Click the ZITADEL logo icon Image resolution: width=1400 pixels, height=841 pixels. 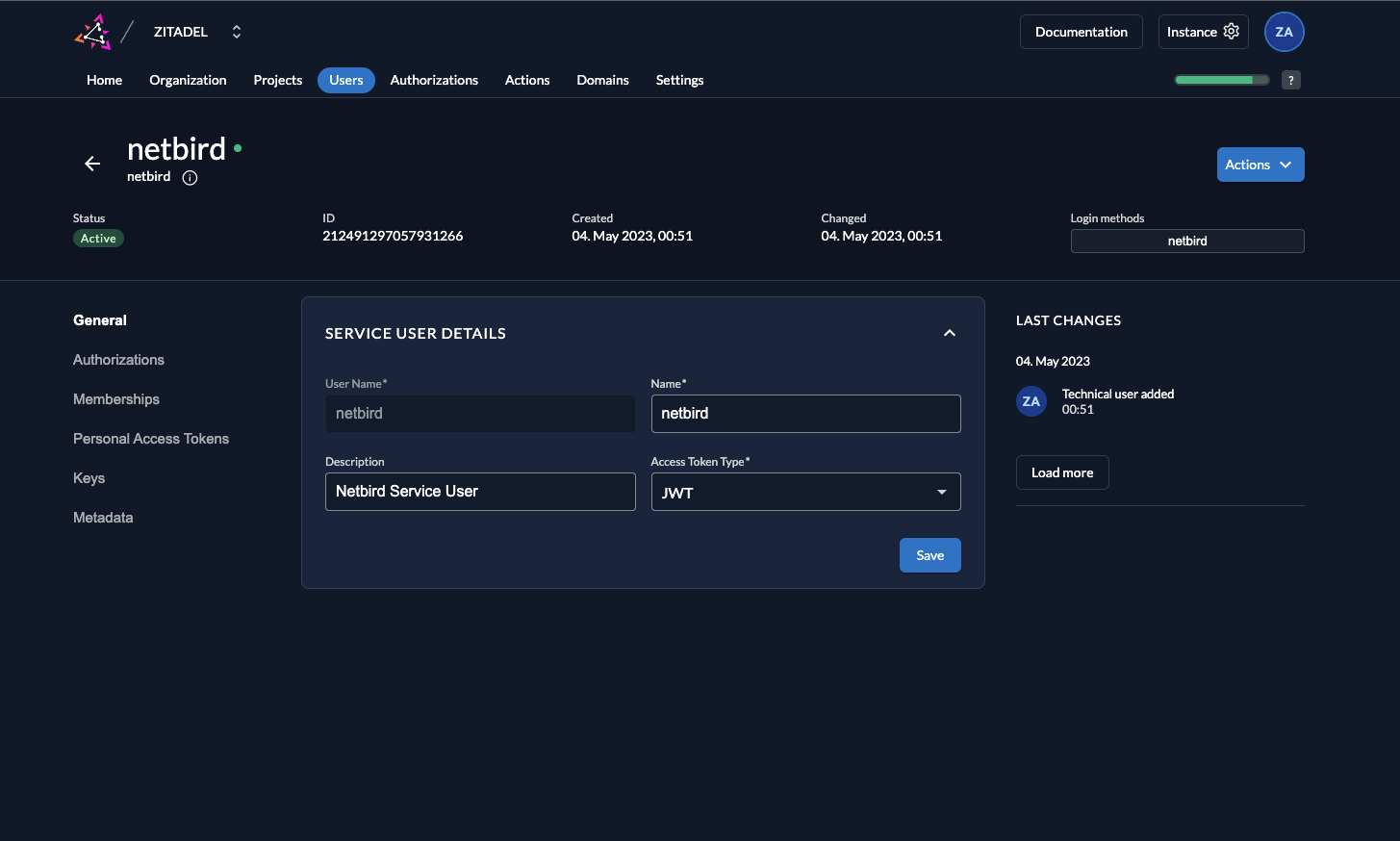93,32
